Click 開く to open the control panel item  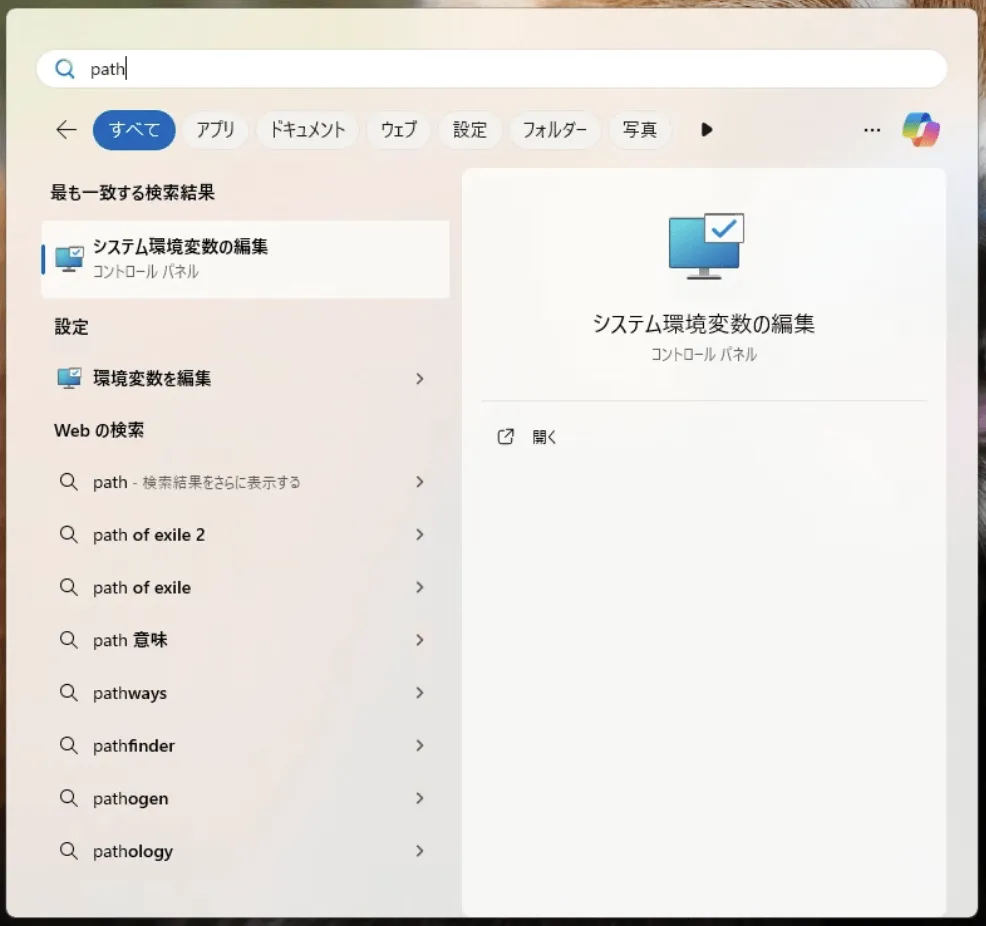coord(544,437)
